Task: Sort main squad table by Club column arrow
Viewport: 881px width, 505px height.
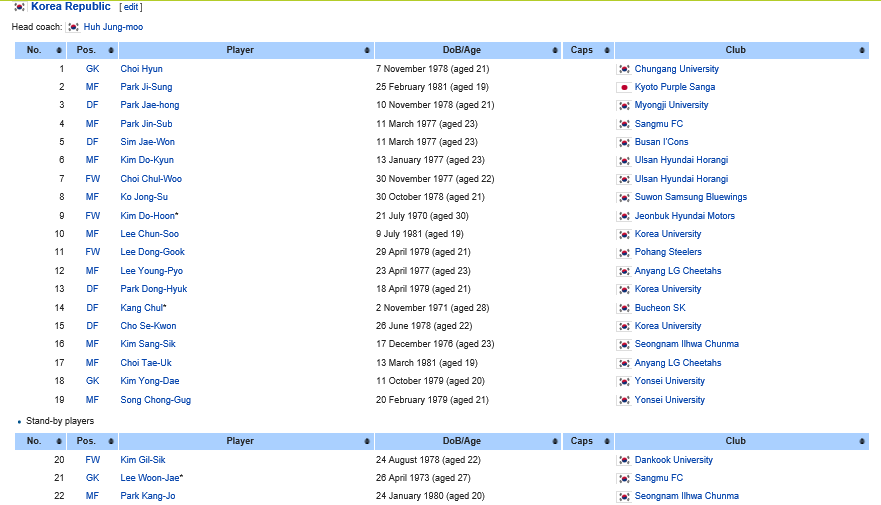Action: 862,50
